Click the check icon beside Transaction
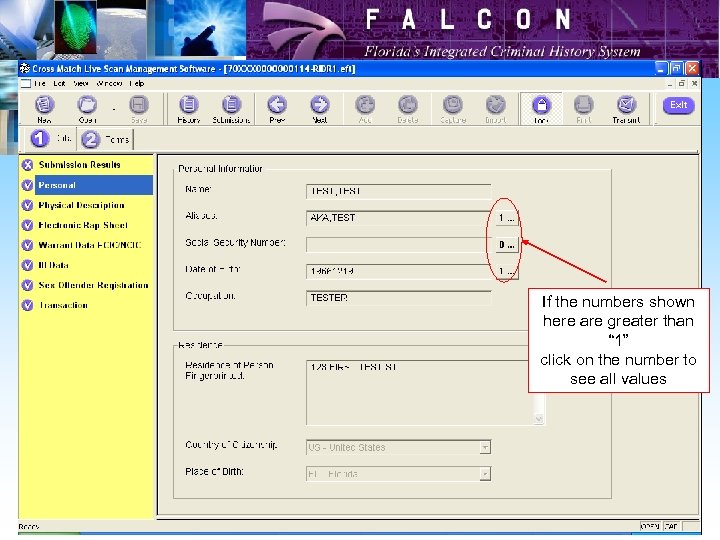The width and height of the screenshot is (720, 540). (28, 305)
